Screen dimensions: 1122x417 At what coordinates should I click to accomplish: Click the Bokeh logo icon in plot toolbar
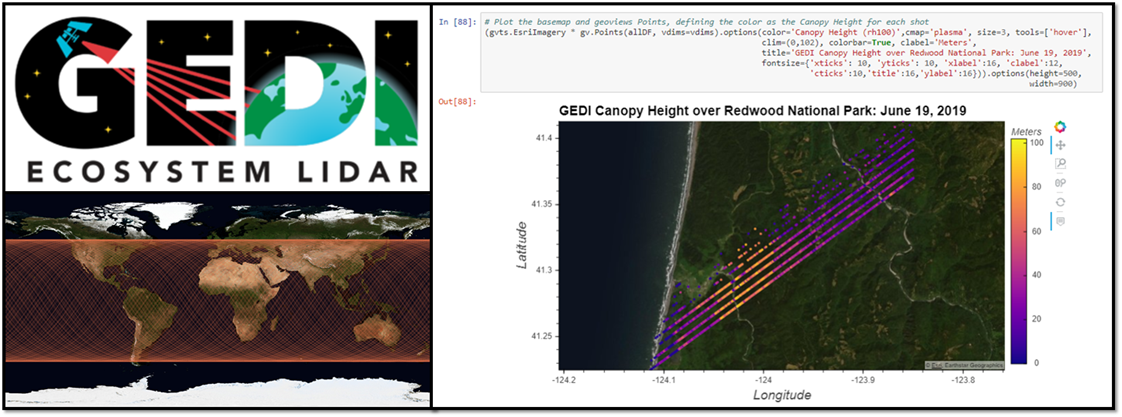pos(1060,127)
